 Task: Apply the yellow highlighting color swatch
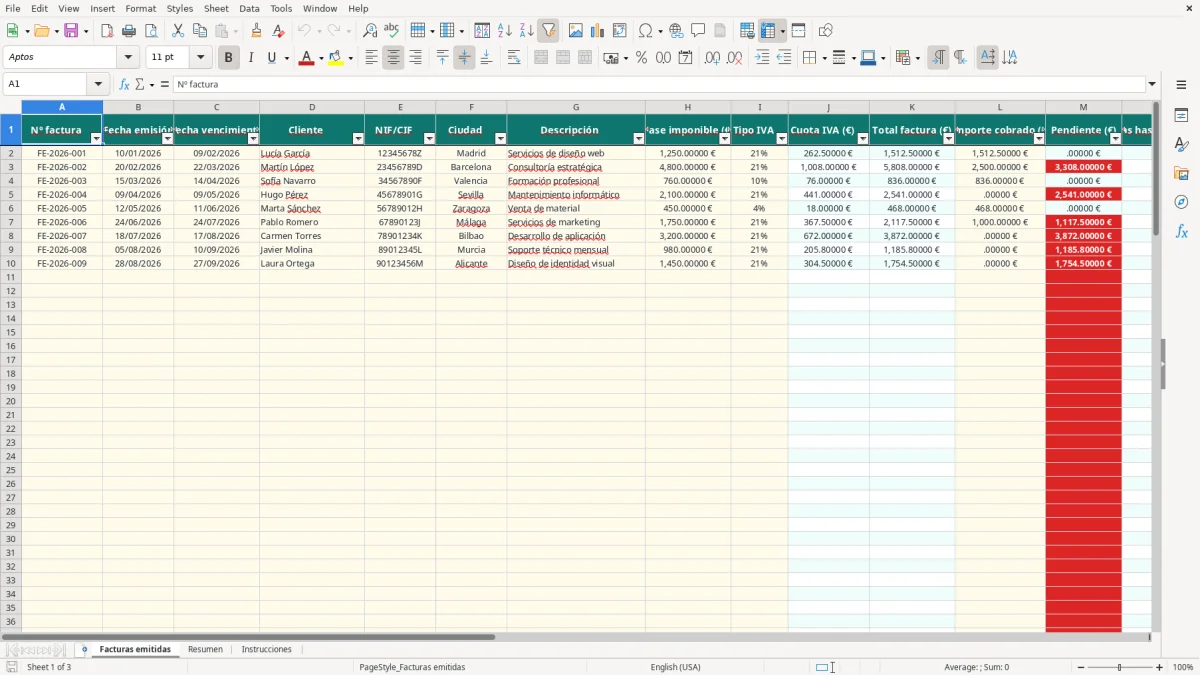click(x=336, y=58)
